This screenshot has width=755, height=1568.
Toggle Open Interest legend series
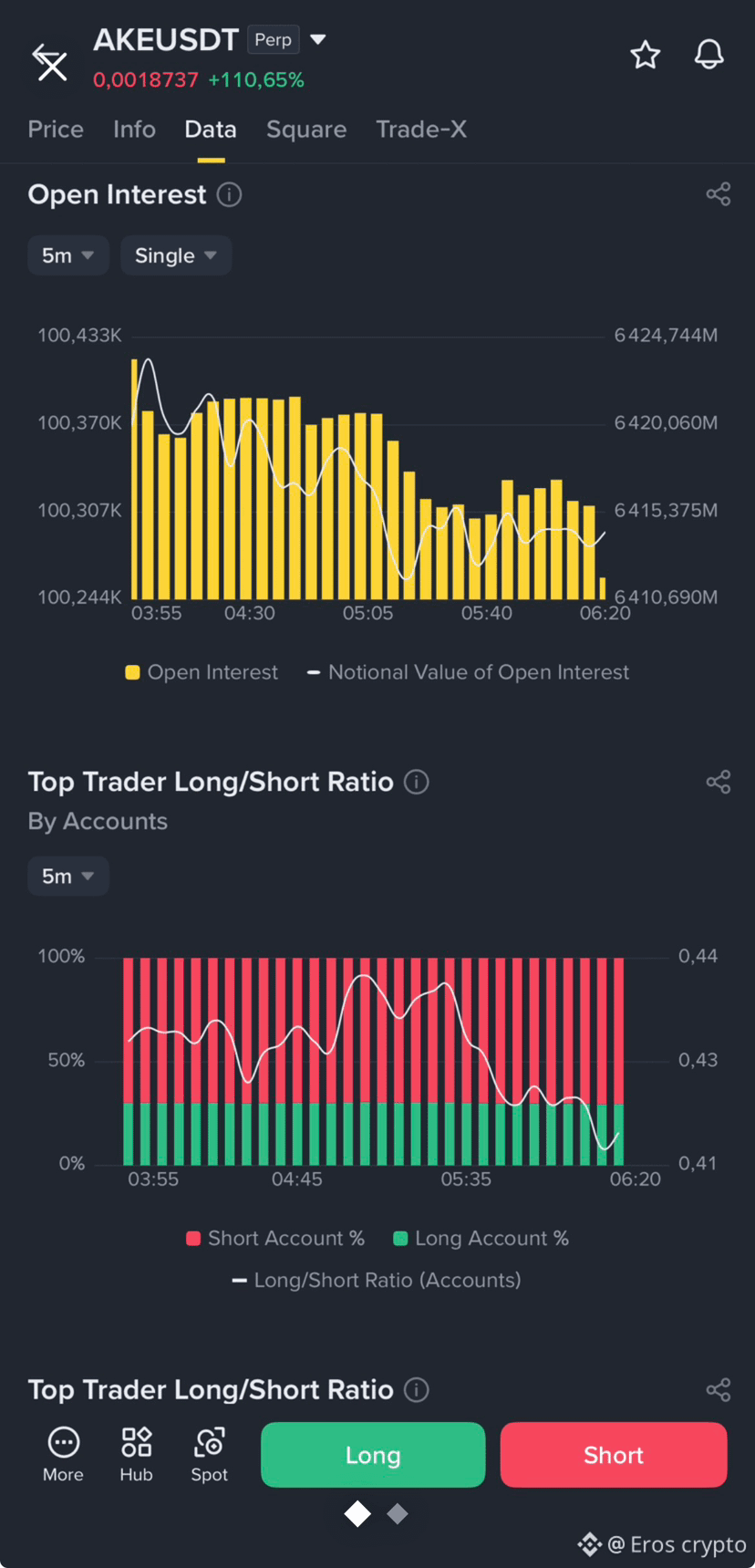[202, 672]
